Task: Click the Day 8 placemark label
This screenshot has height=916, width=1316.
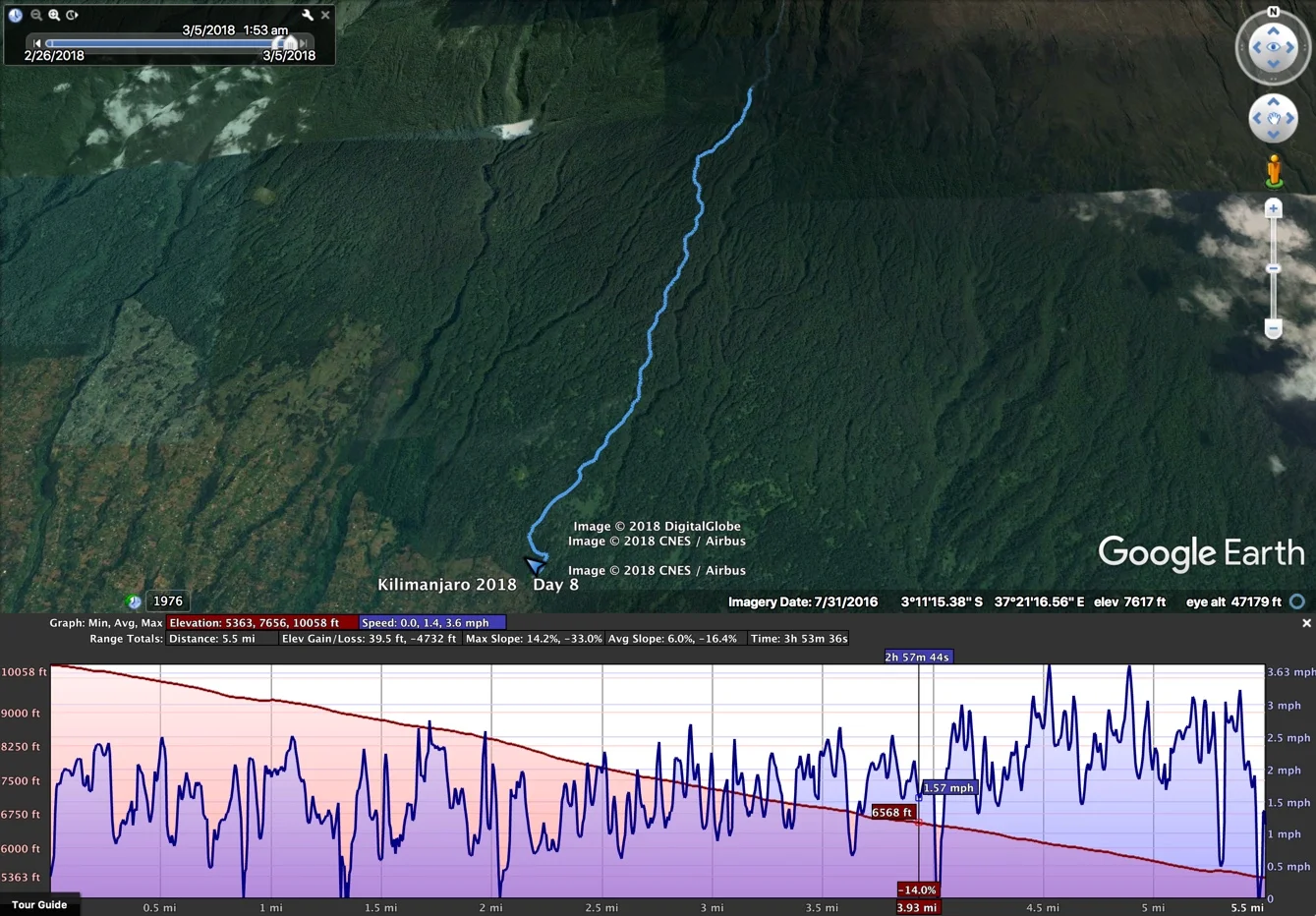Action: click(x=555, y=584)
